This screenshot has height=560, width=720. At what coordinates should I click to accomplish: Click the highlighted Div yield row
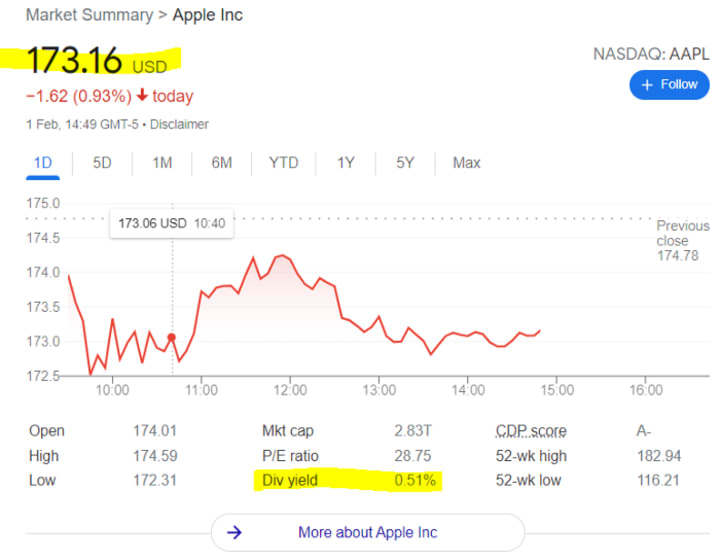(348, 480)
